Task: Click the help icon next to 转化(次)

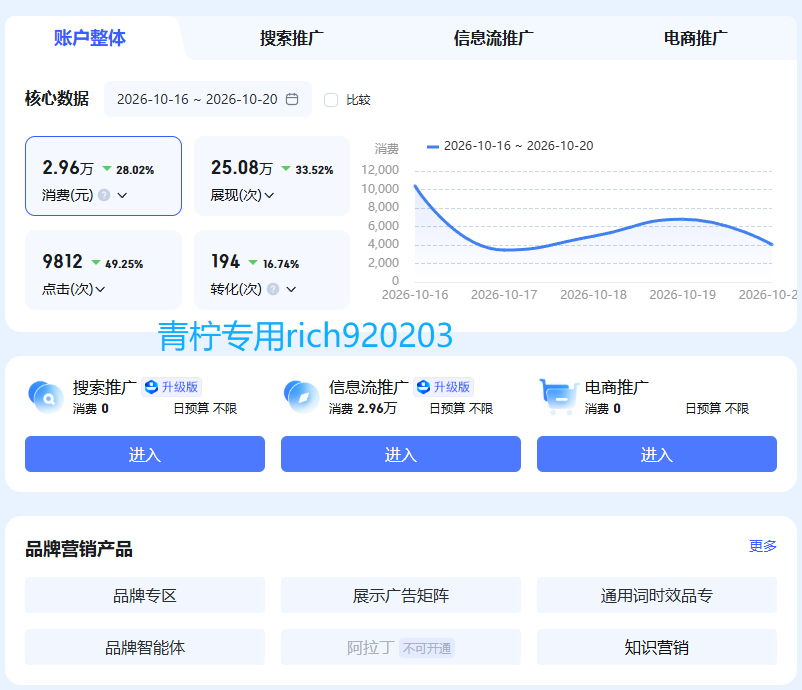Action: (x=273, y=289)
